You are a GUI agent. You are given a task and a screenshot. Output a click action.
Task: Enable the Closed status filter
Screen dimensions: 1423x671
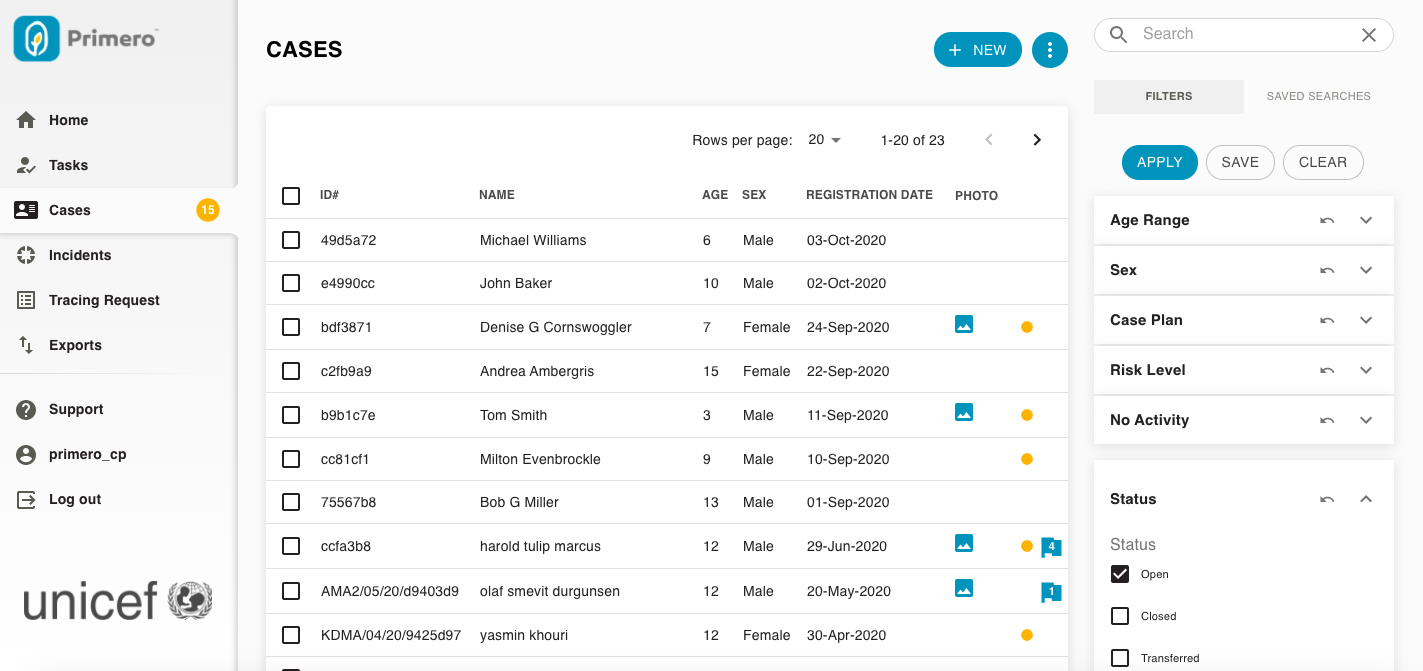(1120, 616)
